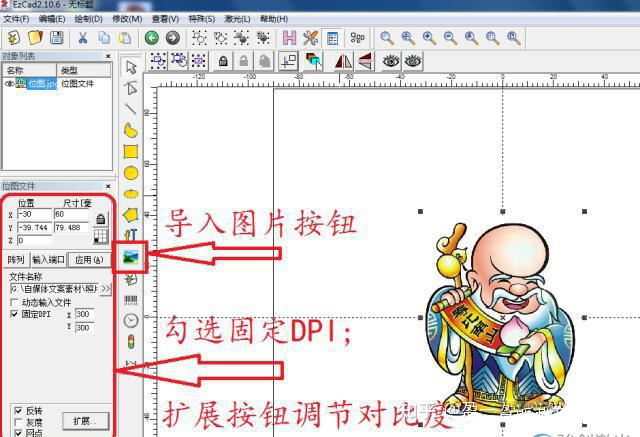Toggle the 固定DPI checkbox

click(14, 314)
